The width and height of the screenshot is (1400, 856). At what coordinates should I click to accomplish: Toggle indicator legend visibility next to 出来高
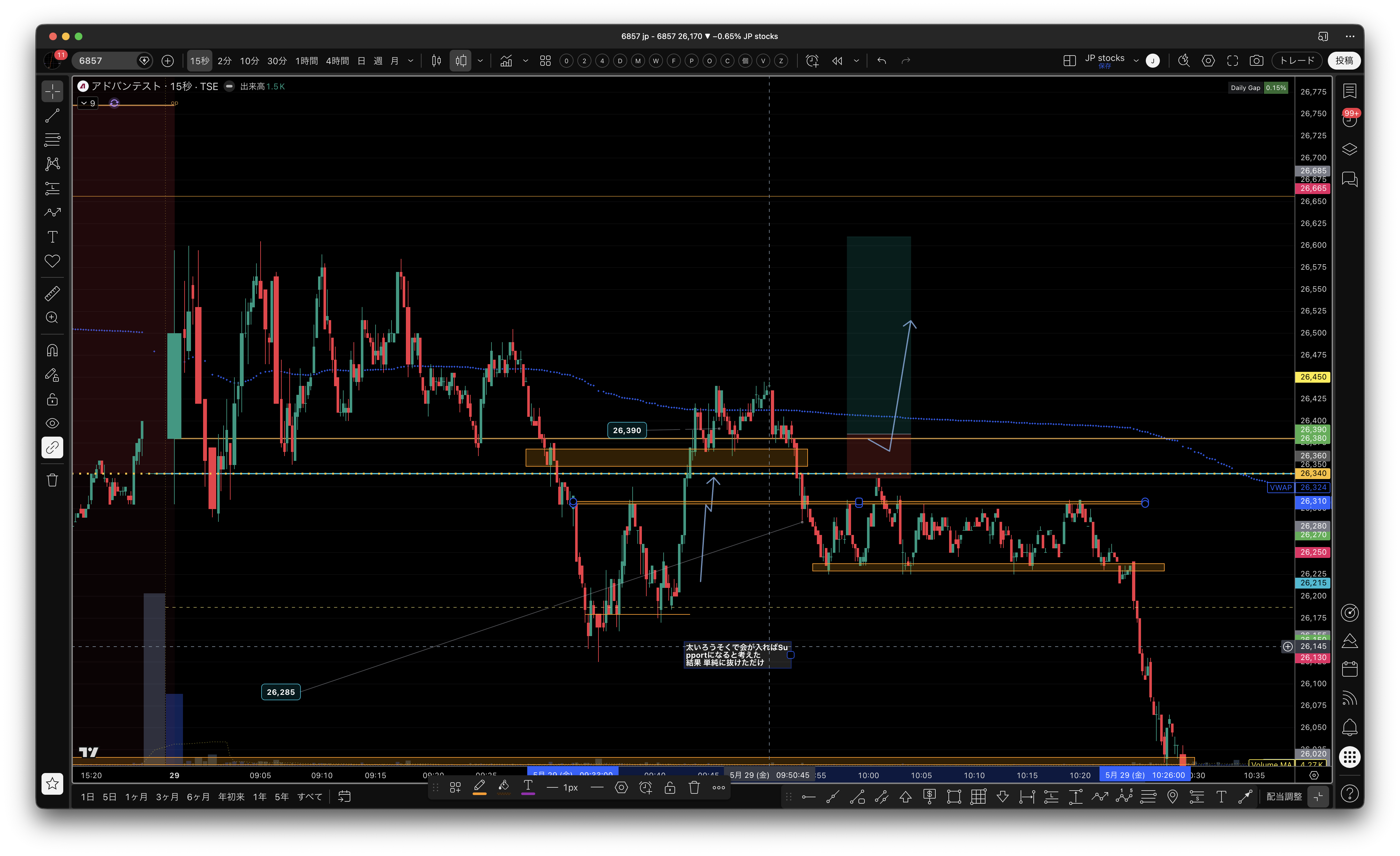(230, 86)
